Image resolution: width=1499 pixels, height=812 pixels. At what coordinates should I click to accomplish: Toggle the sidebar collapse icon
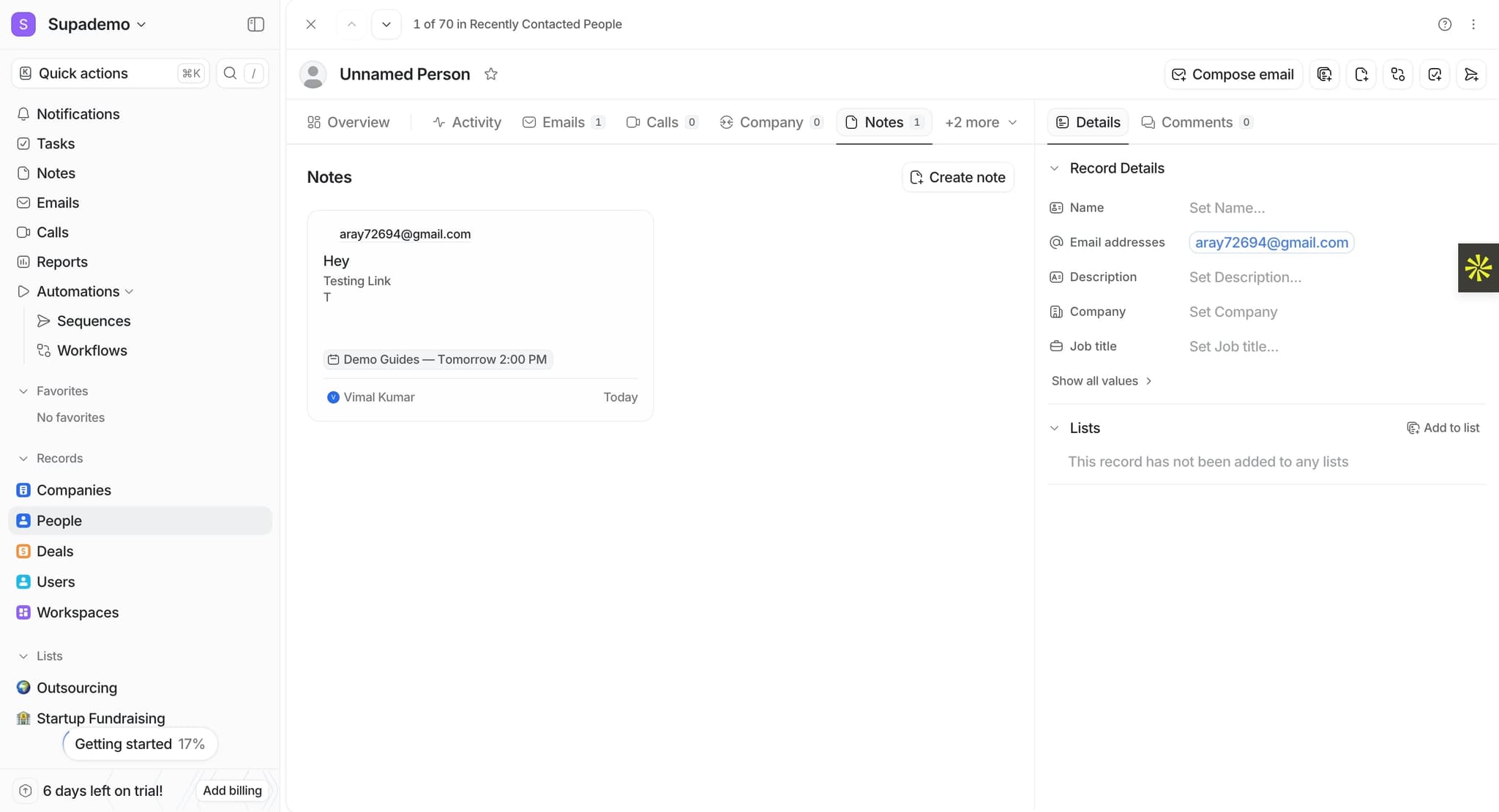(255, 24)
